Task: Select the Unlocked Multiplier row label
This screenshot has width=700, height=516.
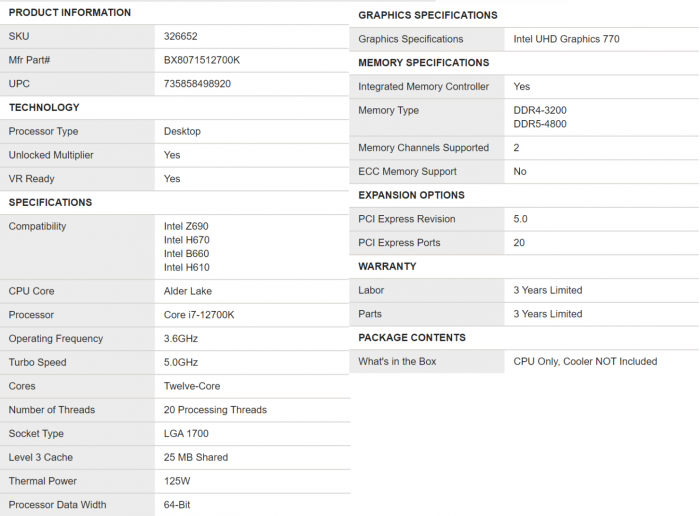Action: tap(51, 155)
